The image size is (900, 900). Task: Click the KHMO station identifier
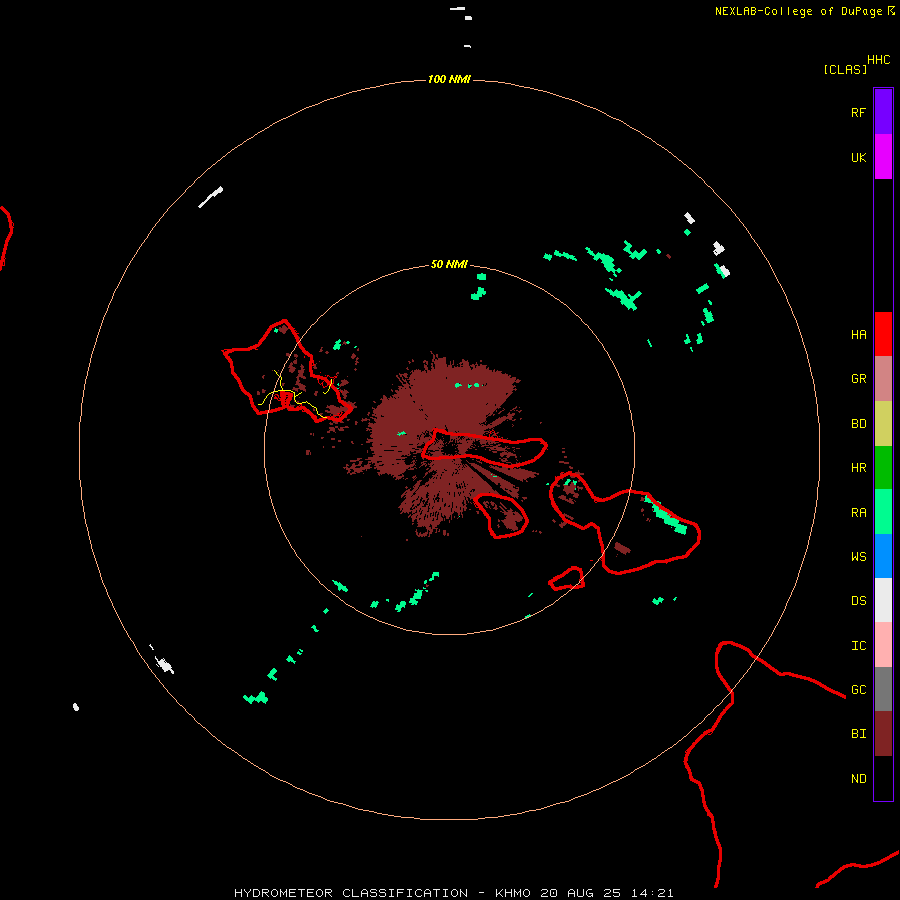pos(513,893)
